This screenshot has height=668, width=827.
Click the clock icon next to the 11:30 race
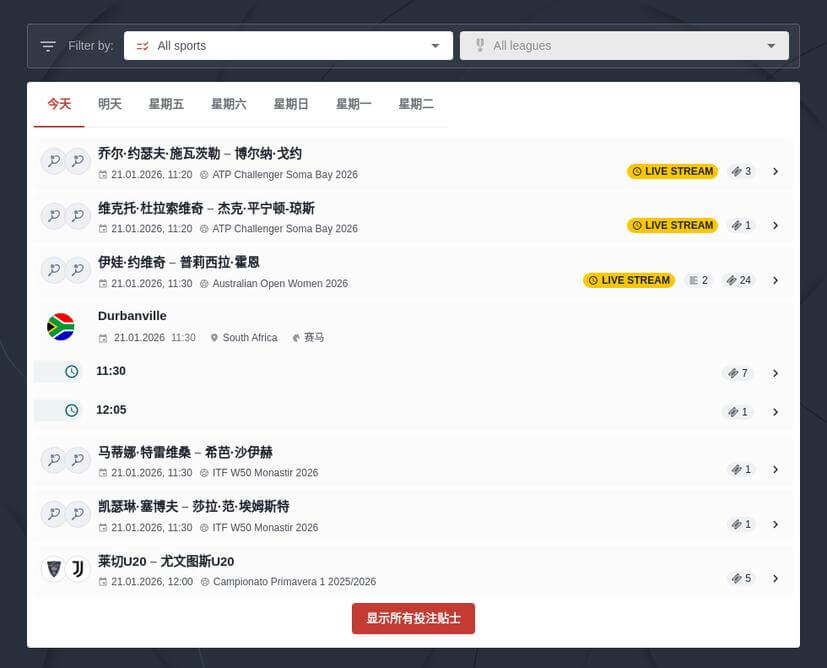tap(70, 371)
